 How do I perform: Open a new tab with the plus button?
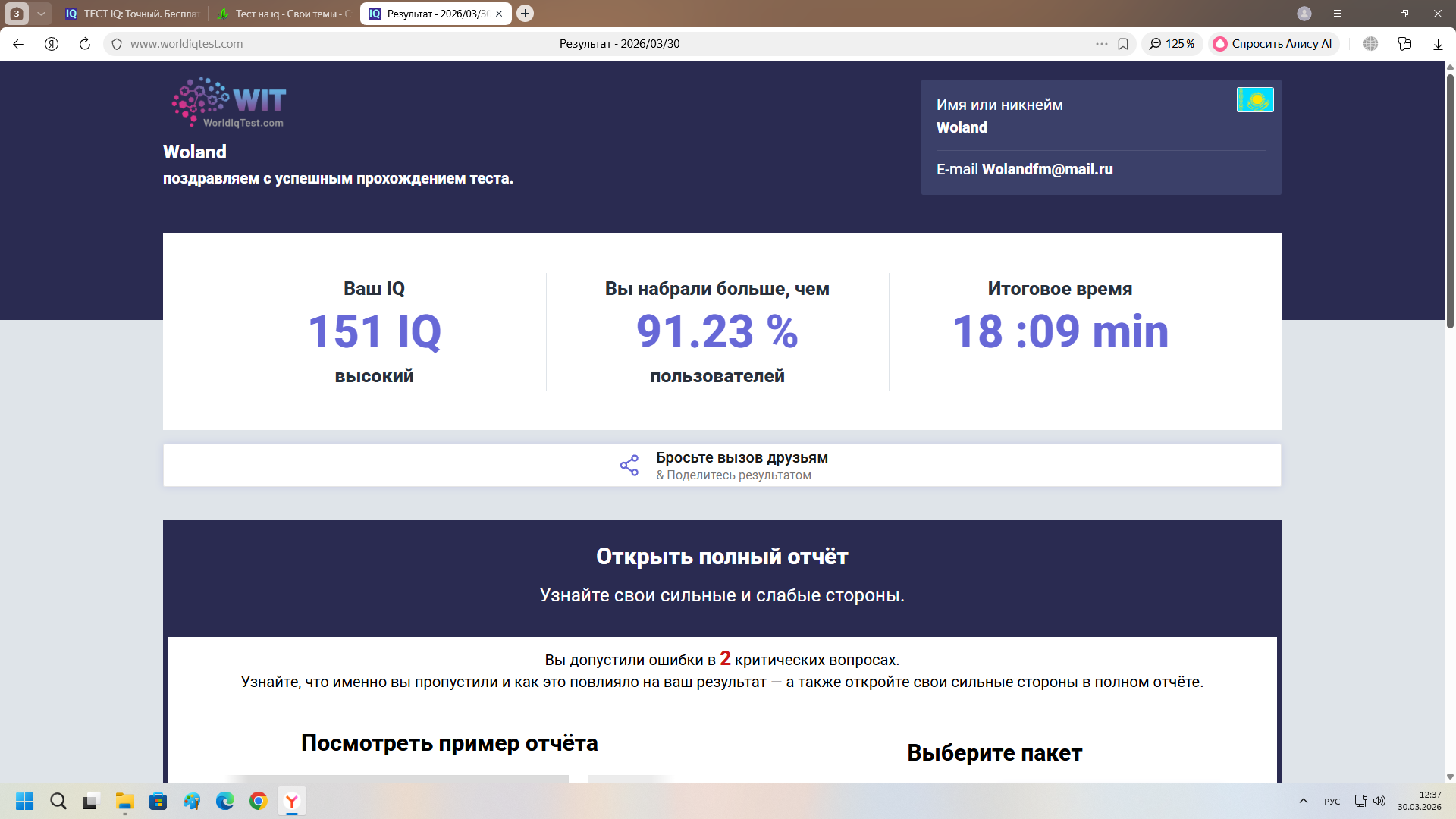525,14
